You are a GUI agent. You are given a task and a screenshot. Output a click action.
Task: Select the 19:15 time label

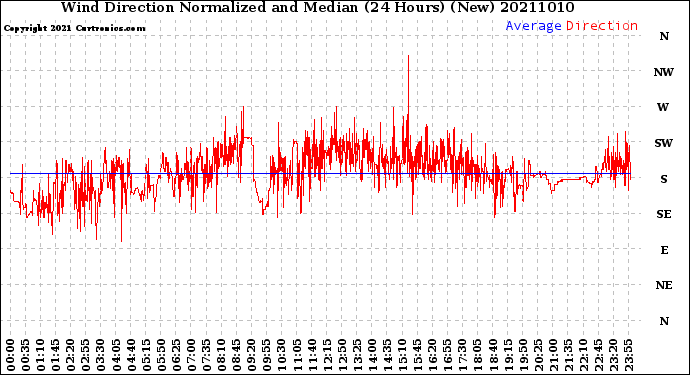508,355
